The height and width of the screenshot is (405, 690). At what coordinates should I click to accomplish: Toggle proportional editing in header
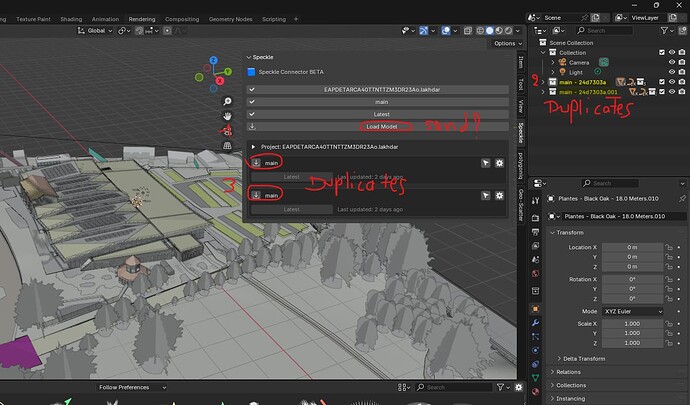[167, 30]
